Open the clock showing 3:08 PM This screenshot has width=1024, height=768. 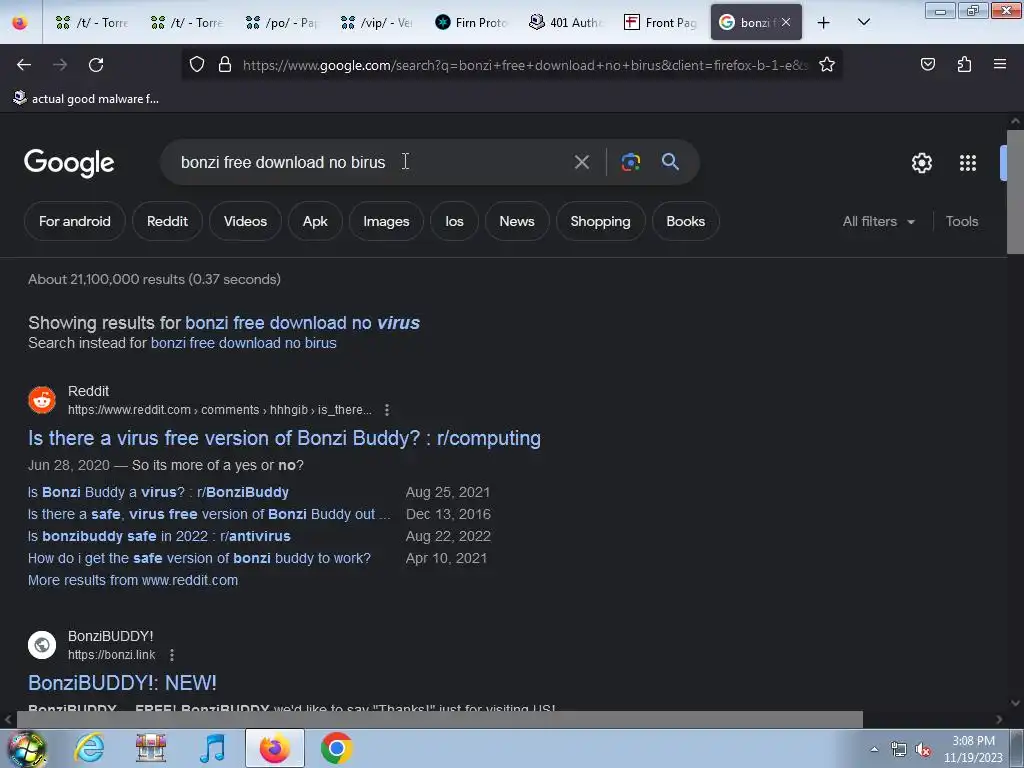[973, 749]
